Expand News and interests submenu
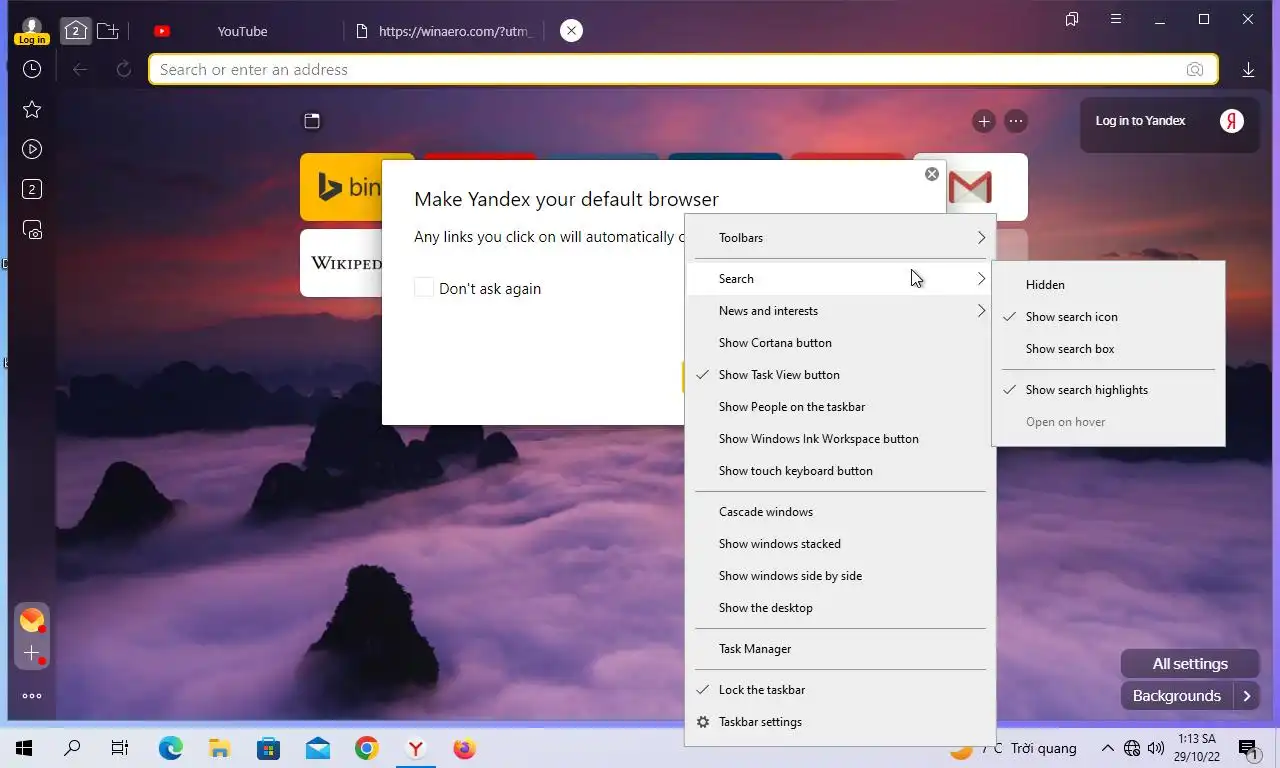This screenshot has width=1280, height=768. pos(840,311)
